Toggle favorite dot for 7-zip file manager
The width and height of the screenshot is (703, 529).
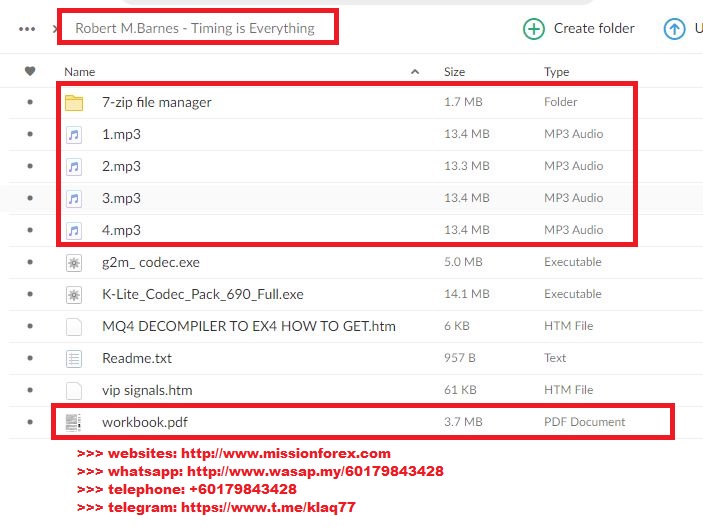tap(30, 102)
